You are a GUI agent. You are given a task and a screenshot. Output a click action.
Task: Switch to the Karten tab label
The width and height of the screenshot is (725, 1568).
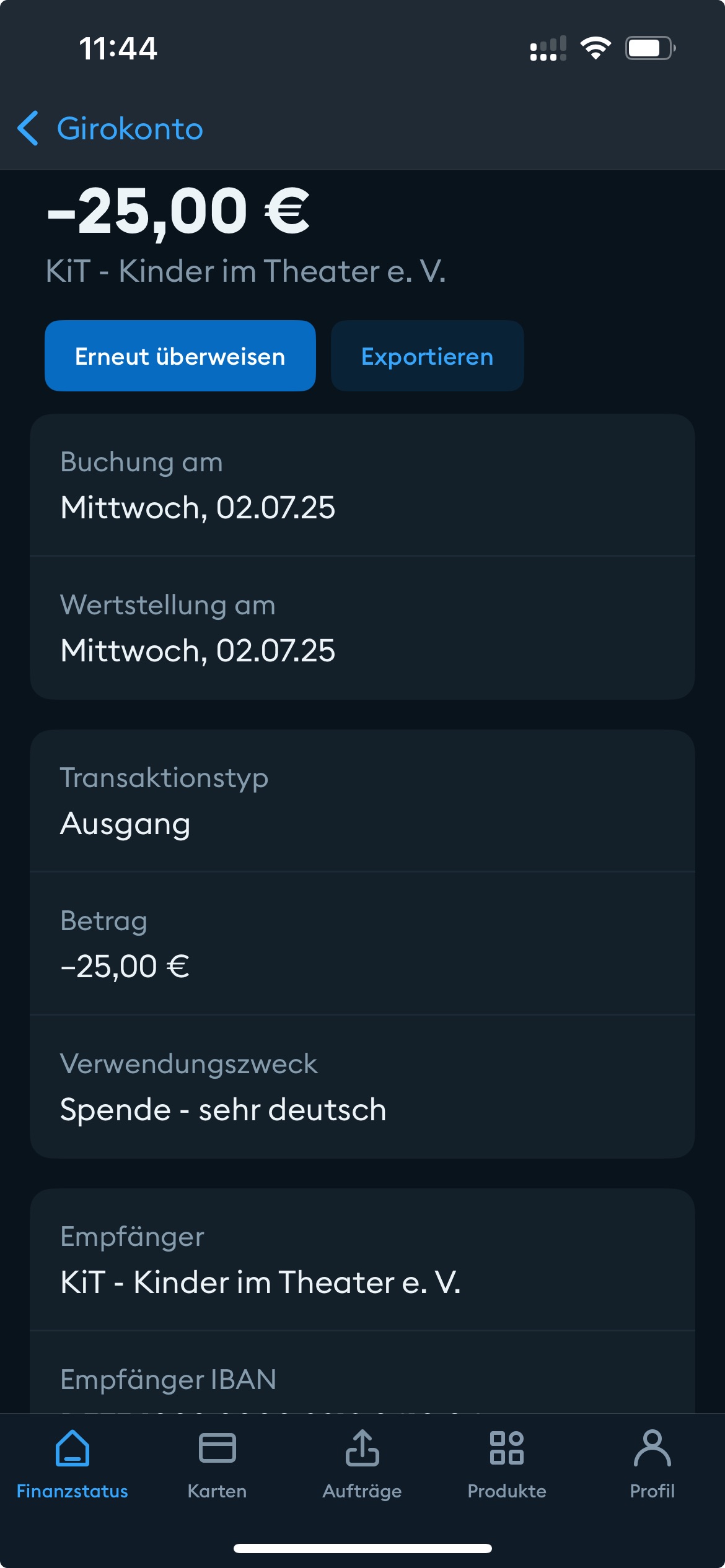point(217,1491)
